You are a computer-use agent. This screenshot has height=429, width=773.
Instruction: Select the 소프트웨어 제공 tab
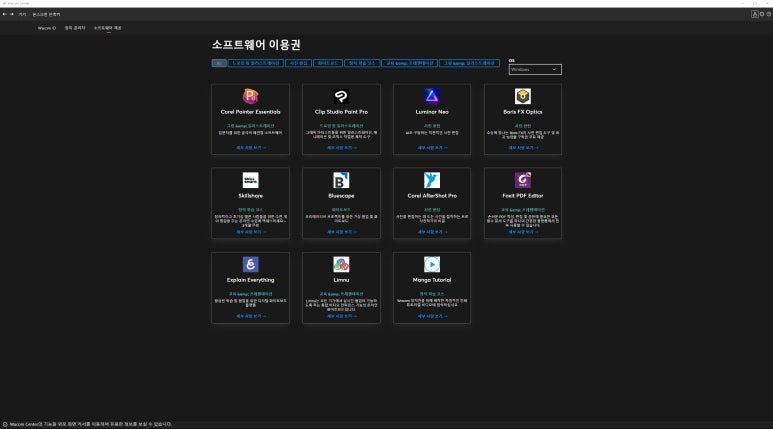[x=107, y=28]
